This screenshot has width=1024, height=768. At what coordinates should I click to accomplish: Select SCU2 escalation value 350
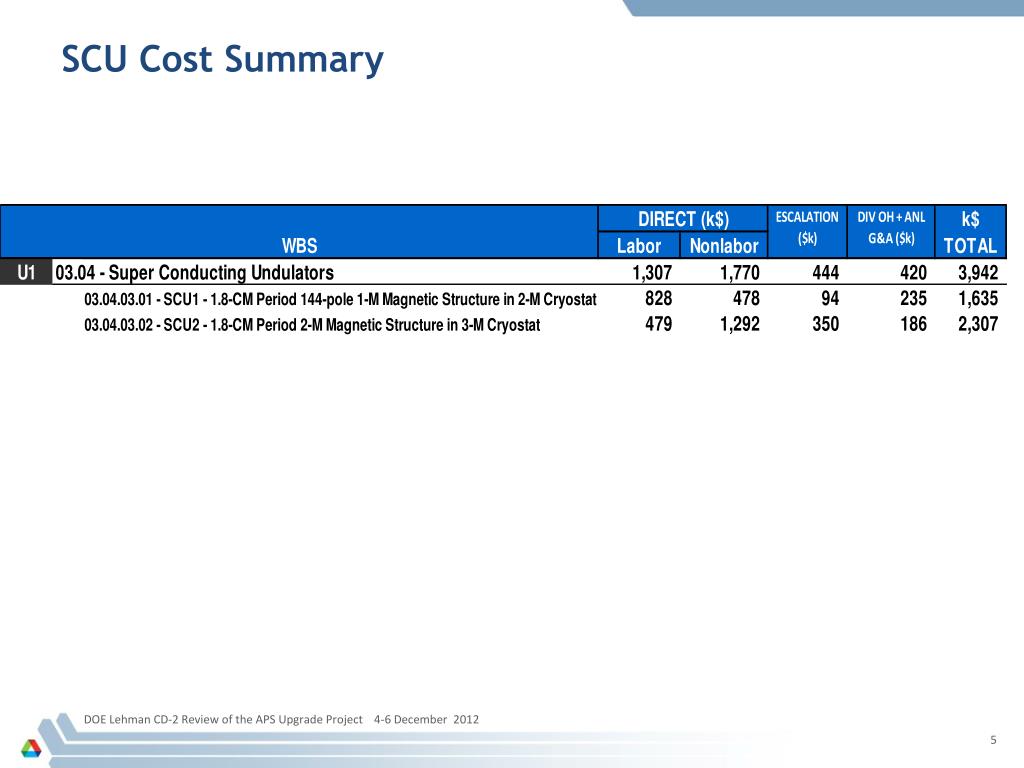825,324
